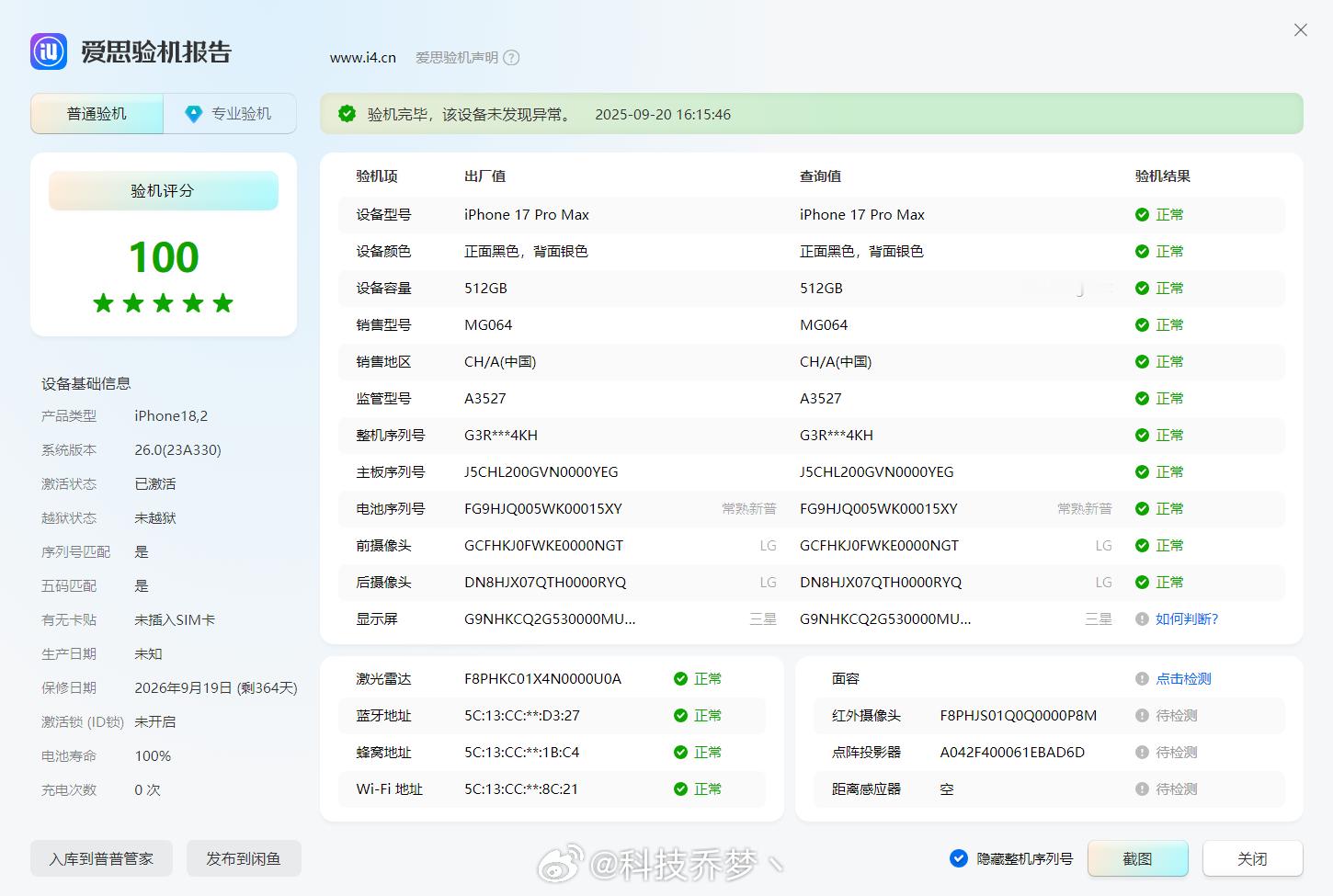Viewport: 1333px width, 896px height.
Task: Click the blue diamond icon on 专业验机
Action: 193,114
